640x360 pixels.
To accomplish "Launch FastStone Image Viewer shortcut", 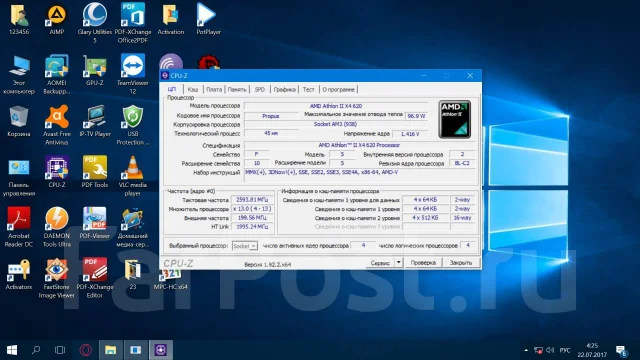I will click(57, 279).
